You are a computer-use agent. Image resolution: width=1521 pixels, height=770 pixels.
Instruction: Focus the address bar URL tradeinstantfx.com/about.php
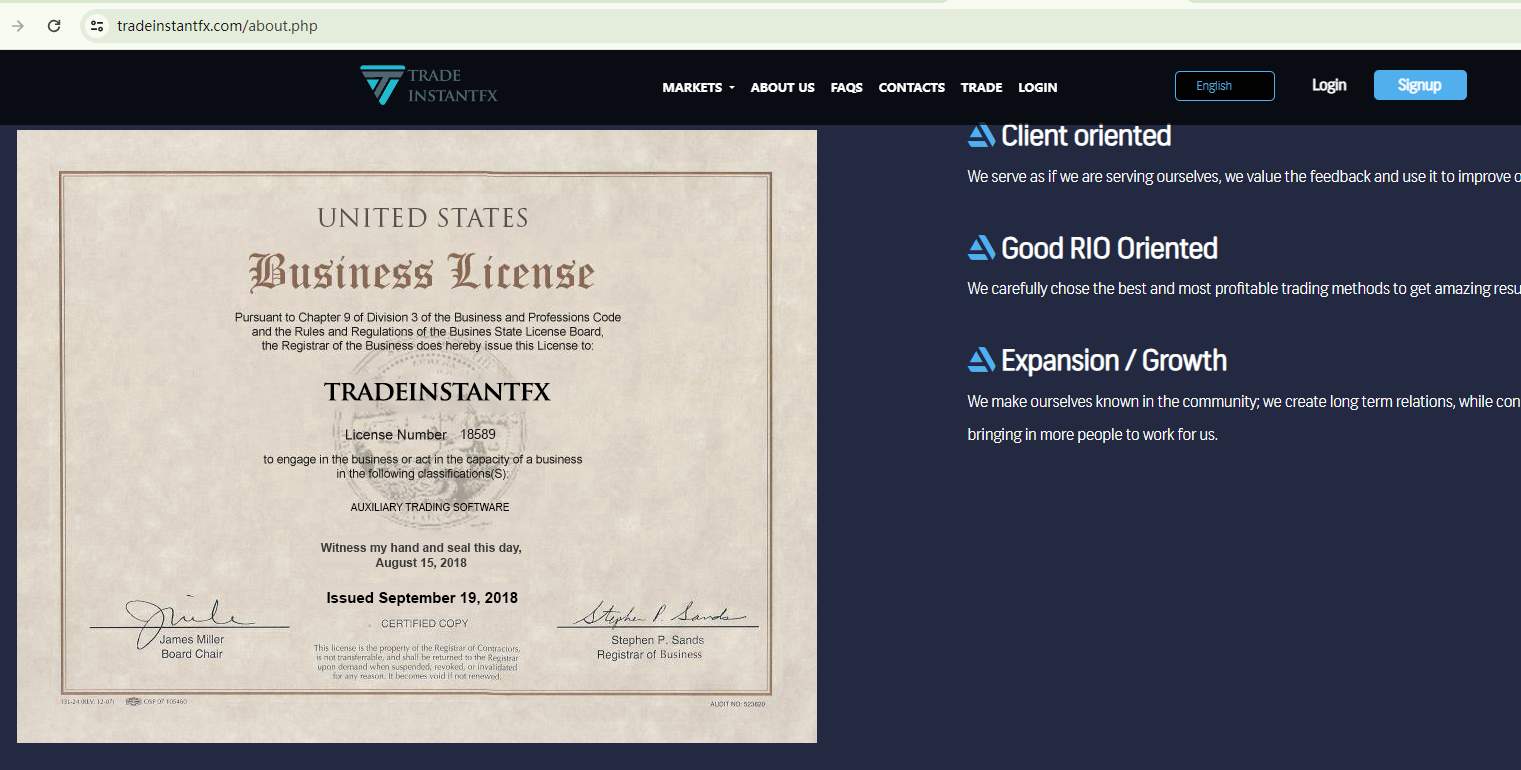pyautogui.click(x=217, y=26)
